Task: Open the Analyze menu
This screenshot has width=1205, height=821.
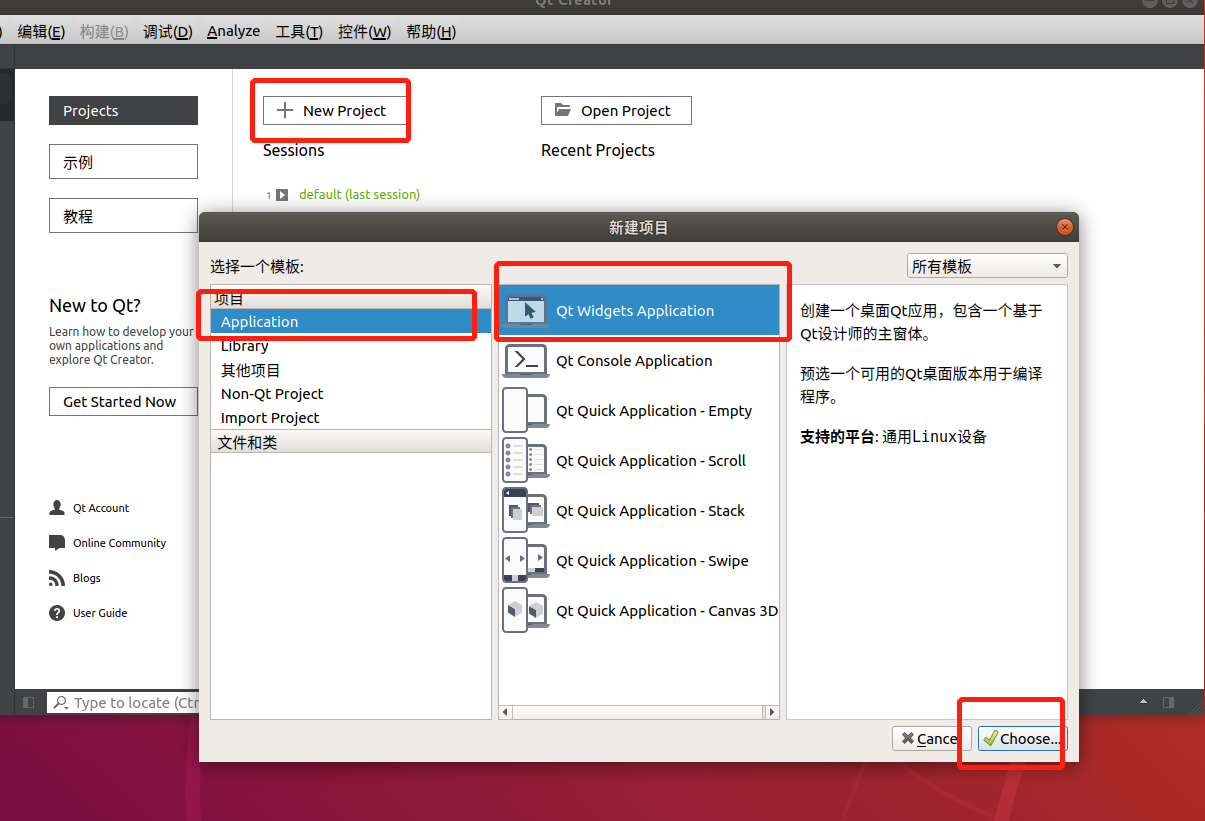Action: pyautogui.click(x=233, y=31)
